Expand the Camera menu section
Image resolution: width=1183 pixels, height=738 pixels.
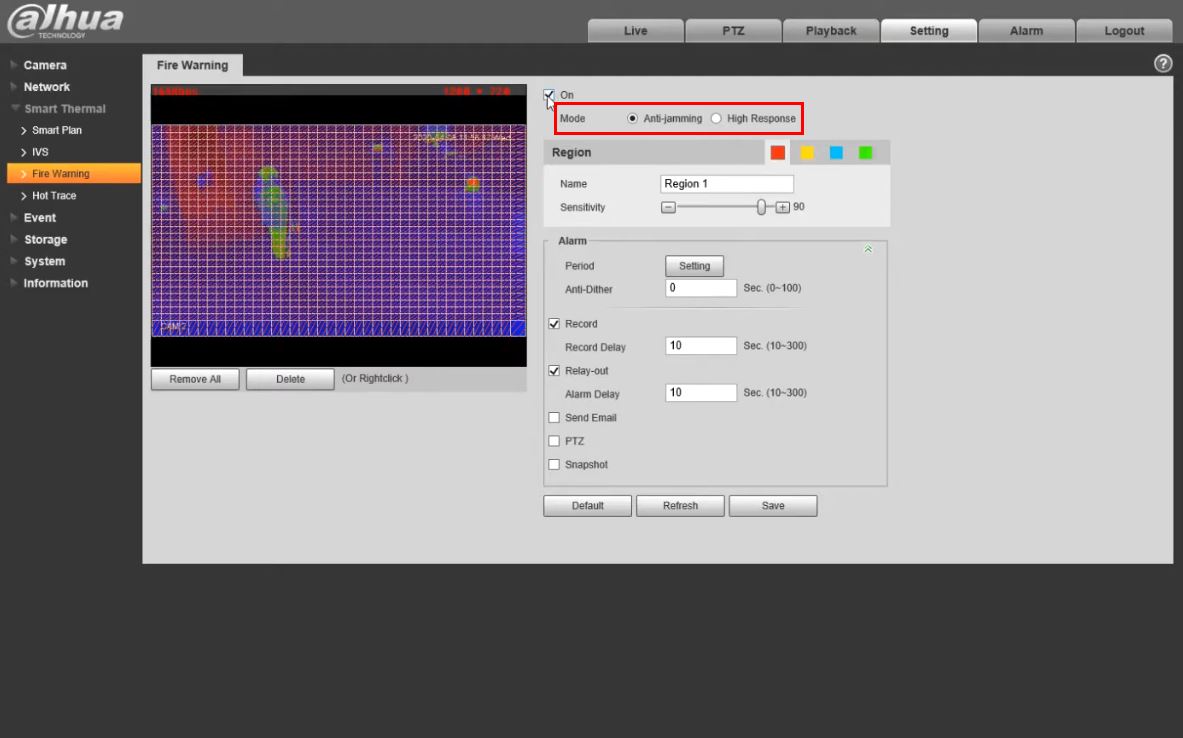click(45, 65)
